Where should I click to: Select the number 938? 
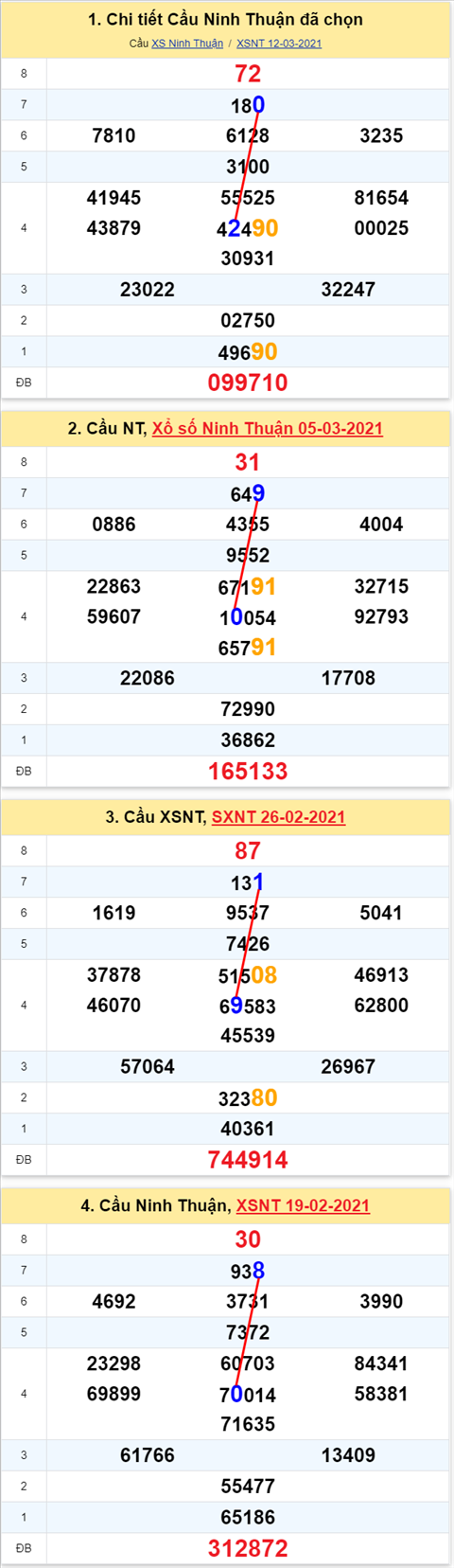tap(248, 1271)
